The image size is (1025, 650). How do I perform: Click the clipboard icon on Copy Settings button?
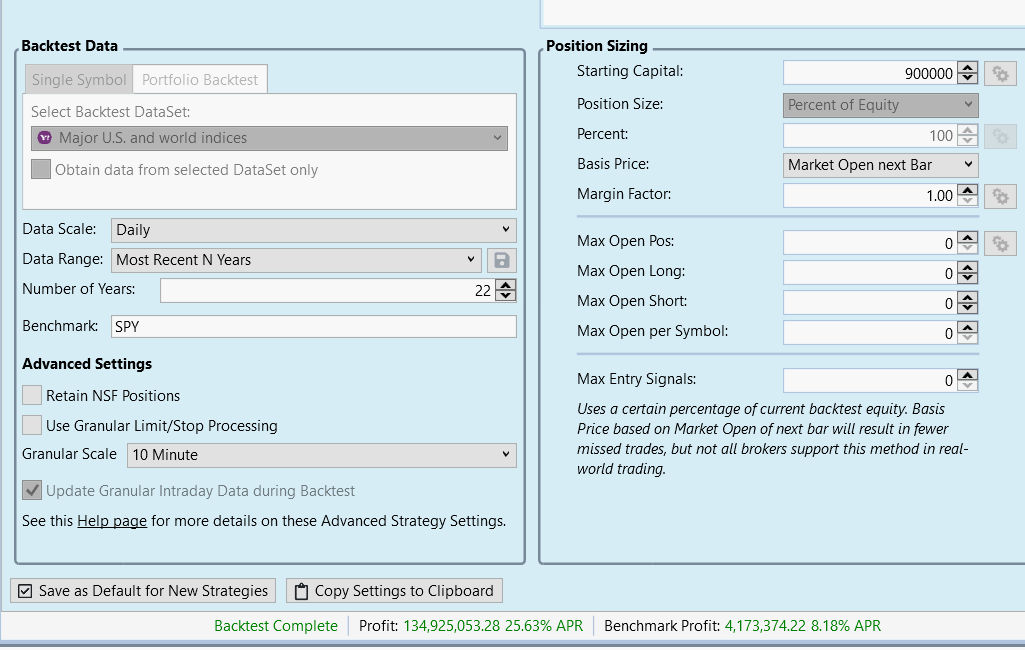coord(300,591)
